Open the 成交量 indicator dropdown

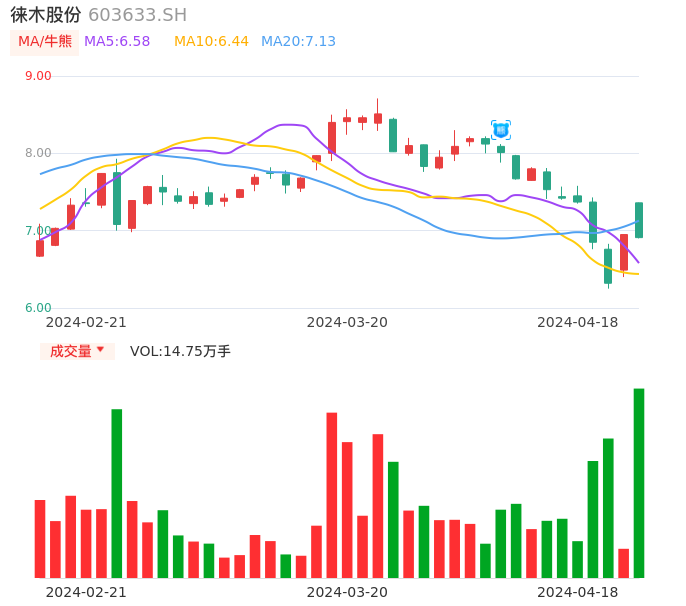[71, 351]
